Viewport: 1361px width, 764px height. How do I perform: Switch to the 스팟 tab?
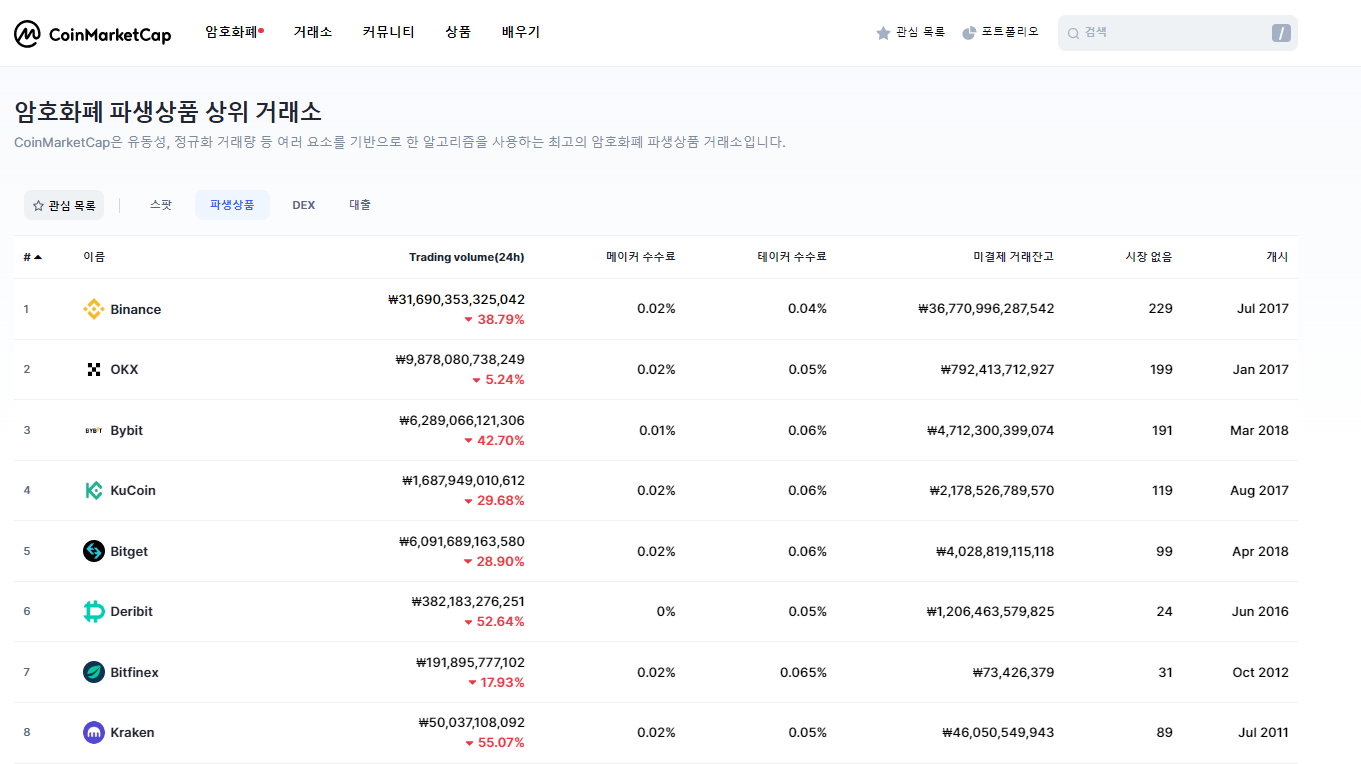pos(161,205)
